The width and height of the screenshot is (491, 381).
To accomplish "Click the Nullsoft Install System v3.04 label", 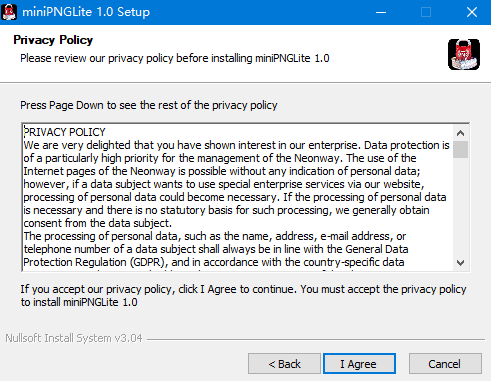I will tap(74, 338).
